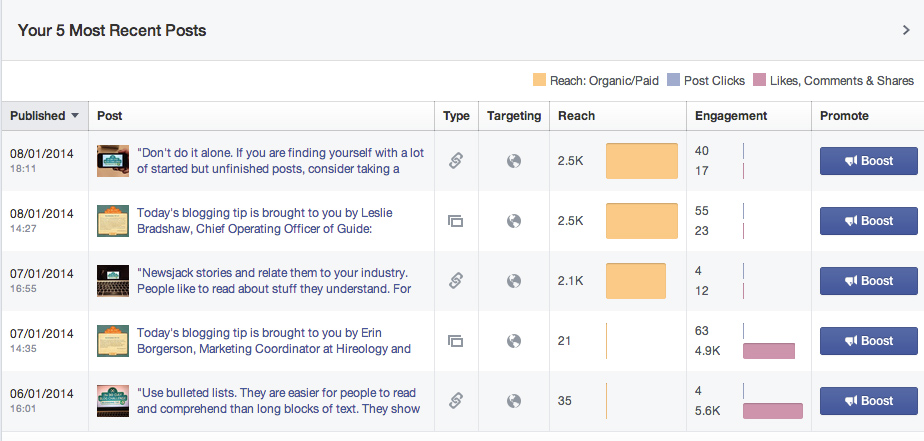
Task: Click thumbnail of Leslie Bradshaw post
Action: point(113,221)
